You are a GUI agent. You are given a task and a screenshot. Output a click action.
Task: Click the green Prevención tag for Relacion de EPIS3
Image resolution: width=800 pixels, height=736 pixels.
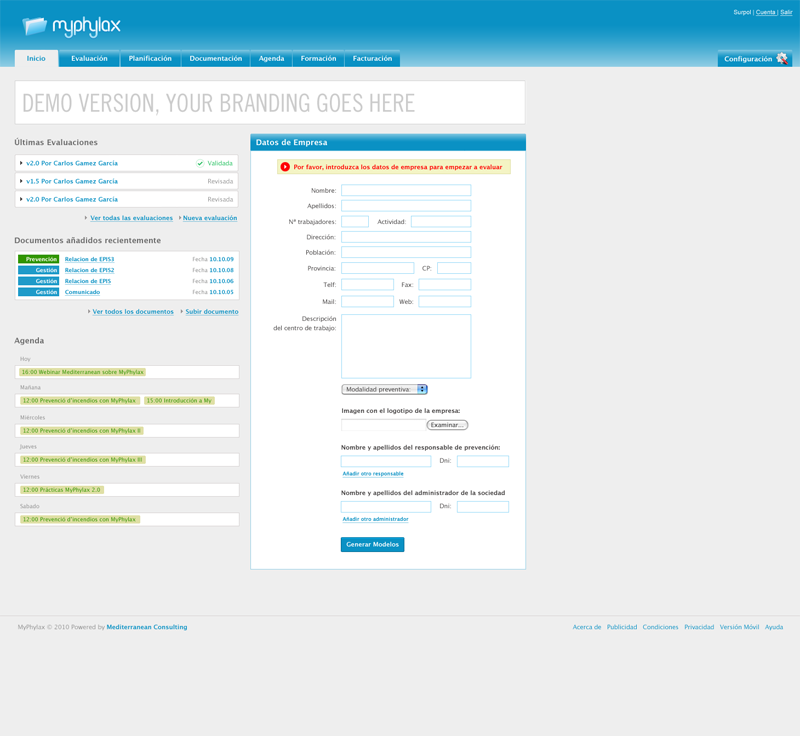pos(39,259)
